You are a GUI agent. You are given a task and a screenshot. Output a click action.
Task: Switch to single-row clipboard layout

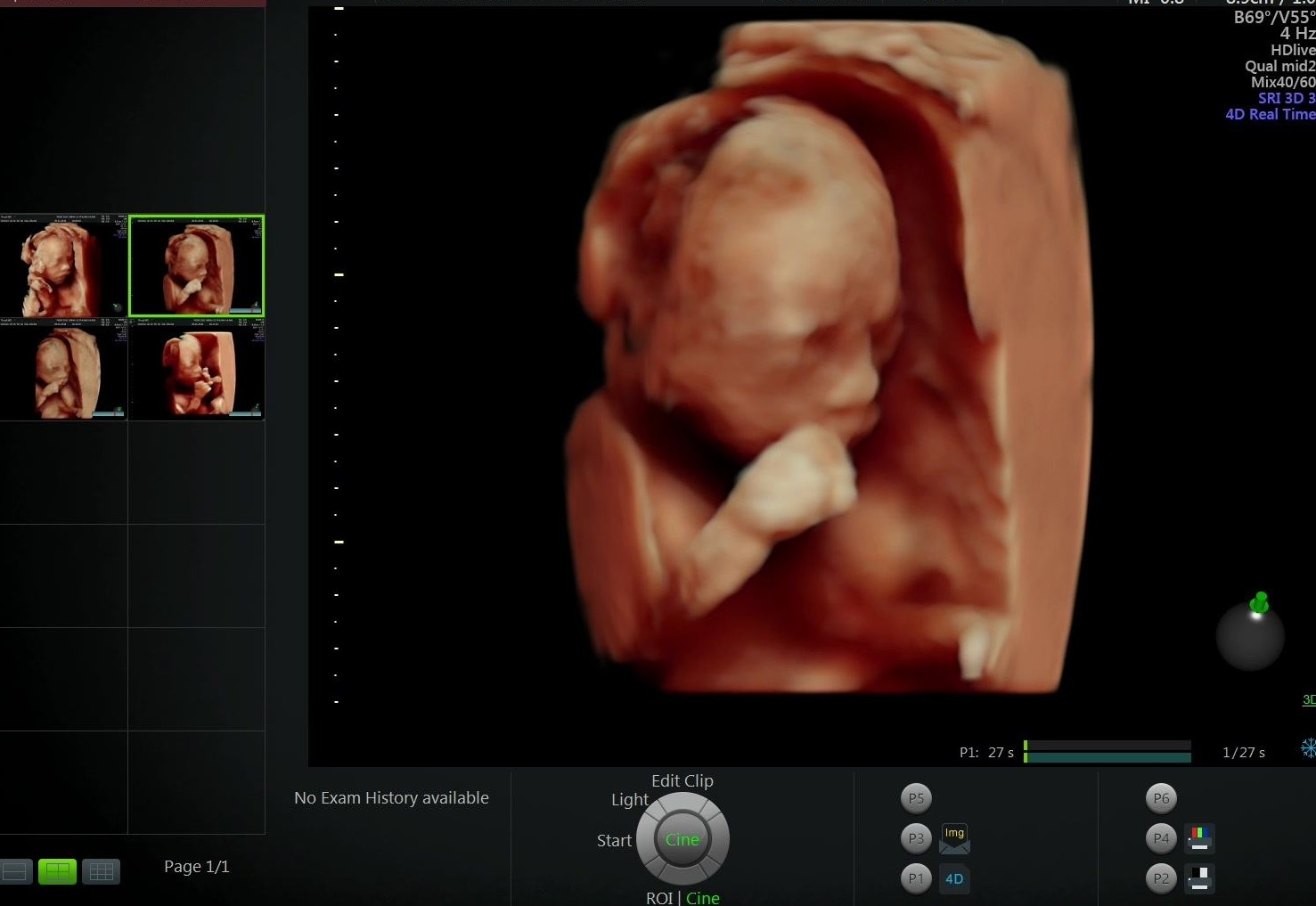point(16,871)
